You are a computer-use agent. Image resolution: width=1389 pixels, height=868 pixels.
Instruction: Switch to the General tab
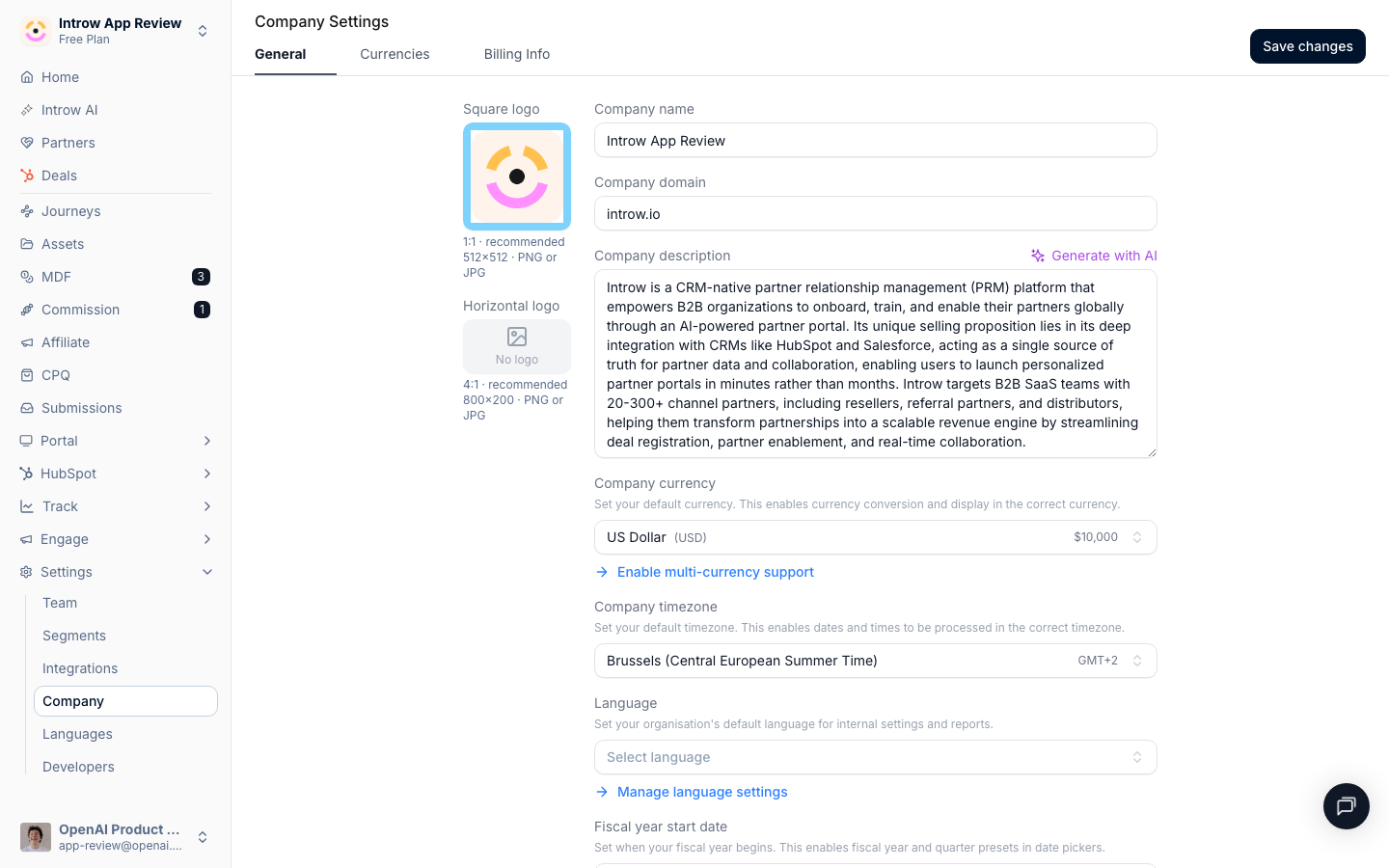tap(281, 54)
